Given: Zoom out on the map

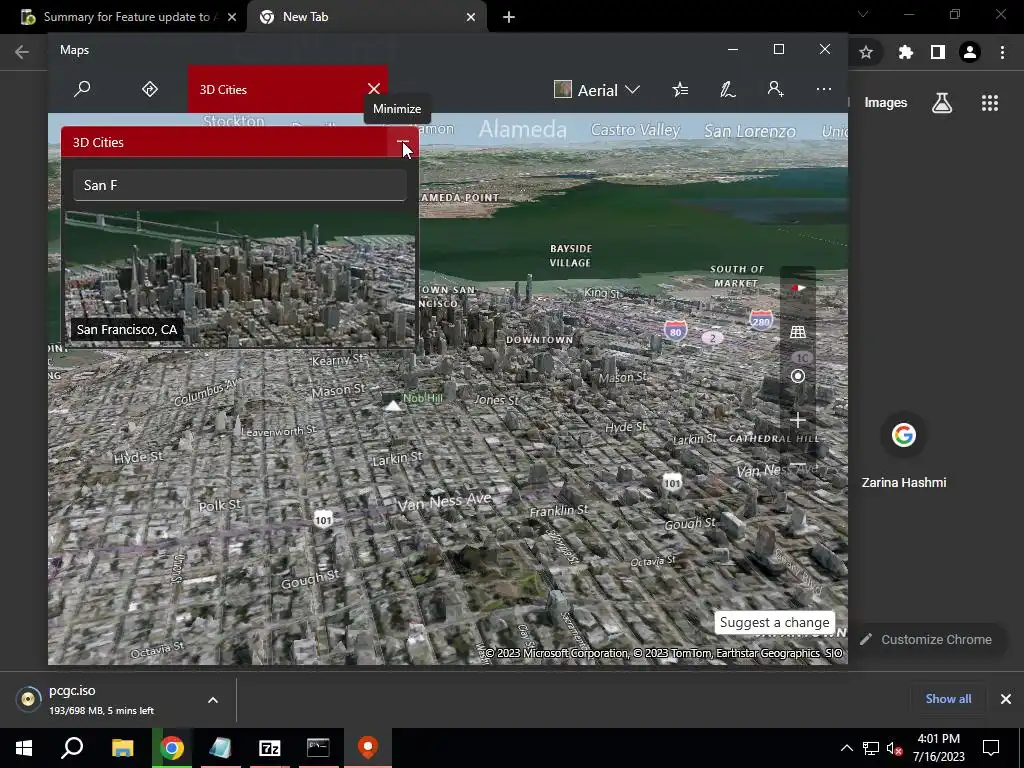Looking at the screenshot, I should (x=798, y=464).
